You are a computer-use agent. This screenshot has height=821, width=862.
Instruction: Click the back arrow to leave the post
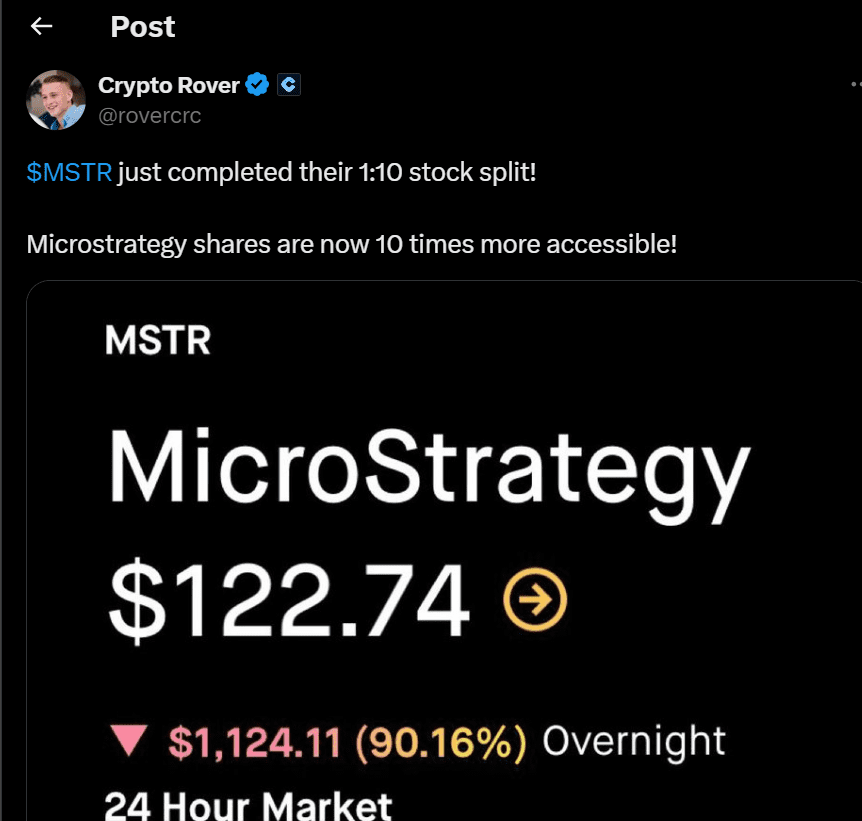40,26
